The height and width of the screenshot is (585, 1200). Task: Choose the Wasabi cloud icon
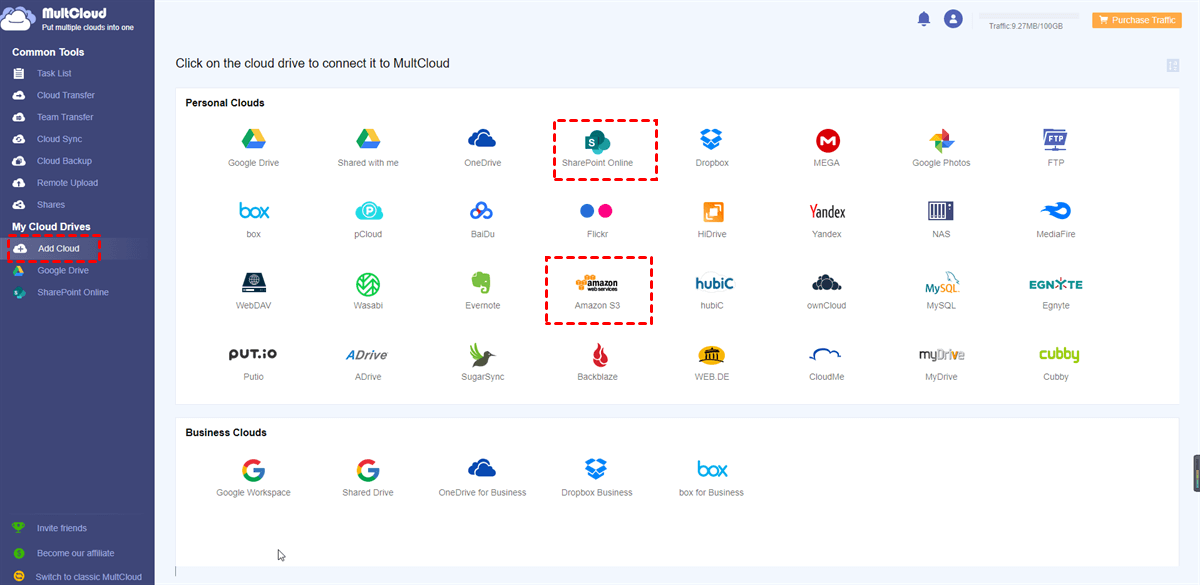coord(368,291)
